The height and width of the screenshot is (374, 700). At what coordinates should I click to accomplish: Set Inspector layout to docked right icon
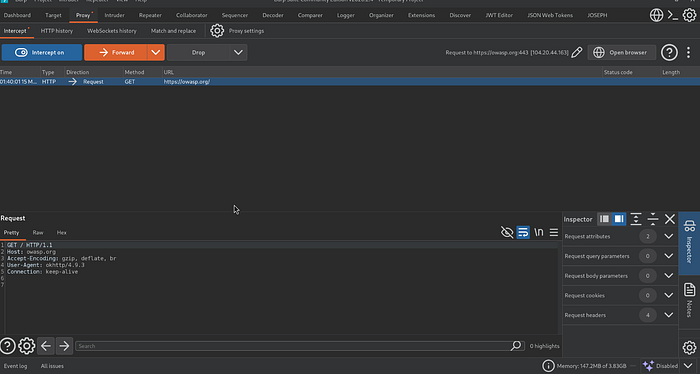click(619, 219)
